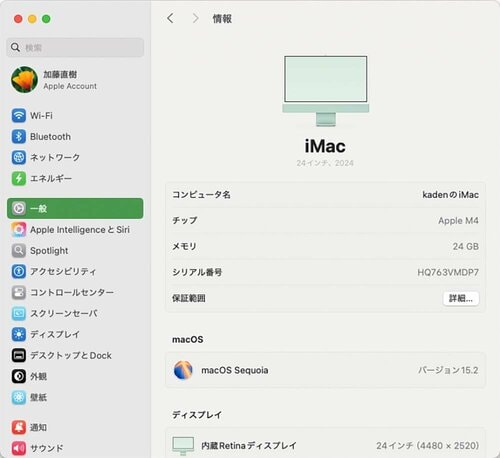The height and width of the screenshot is (458, 500).
Task: Select Wi-Fi label in sidebar
Action: [x=41, y=116]
